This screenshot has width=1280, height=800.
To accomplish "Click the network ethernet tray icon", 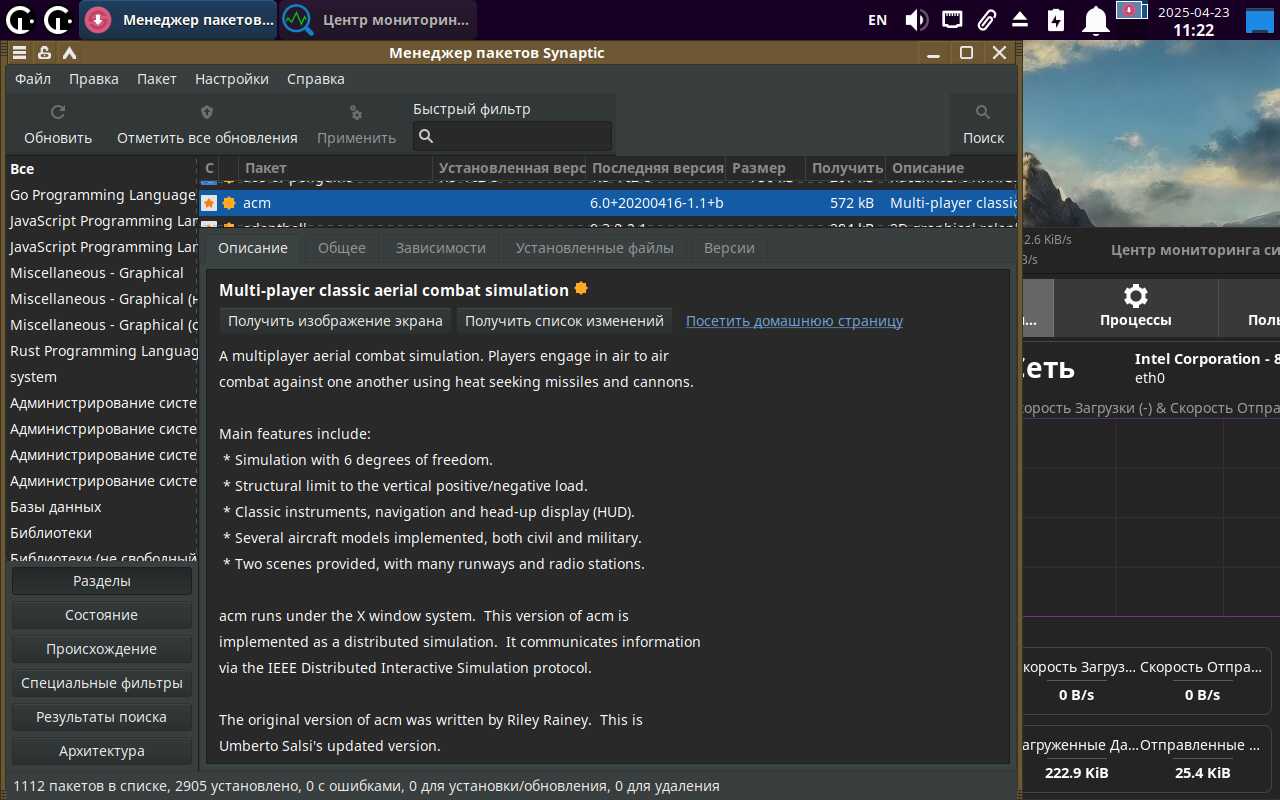I will (x=953, y=20).
